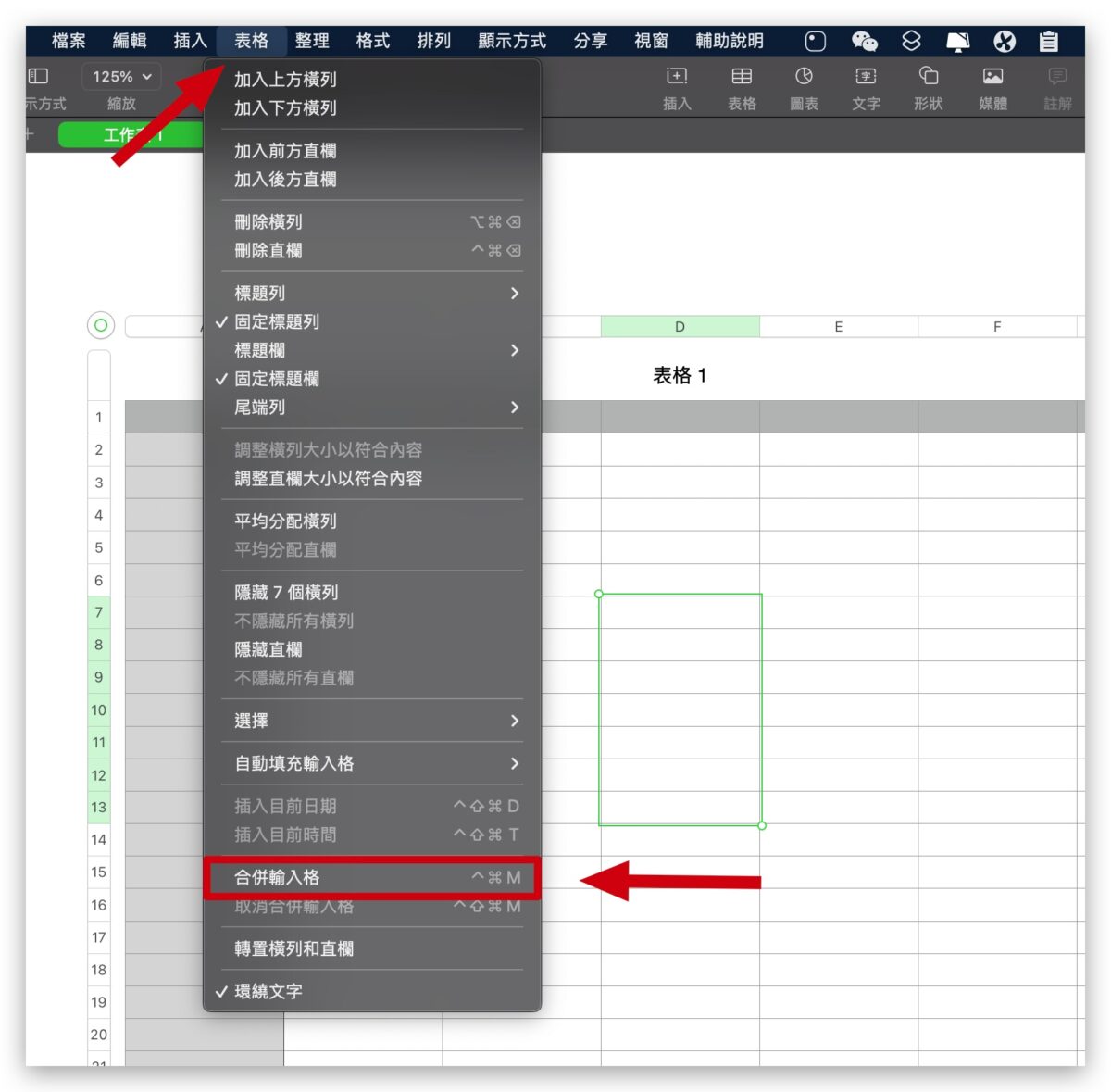
Task: Choose 刪除直欄 from the menu
Action: tap(372, 251)
